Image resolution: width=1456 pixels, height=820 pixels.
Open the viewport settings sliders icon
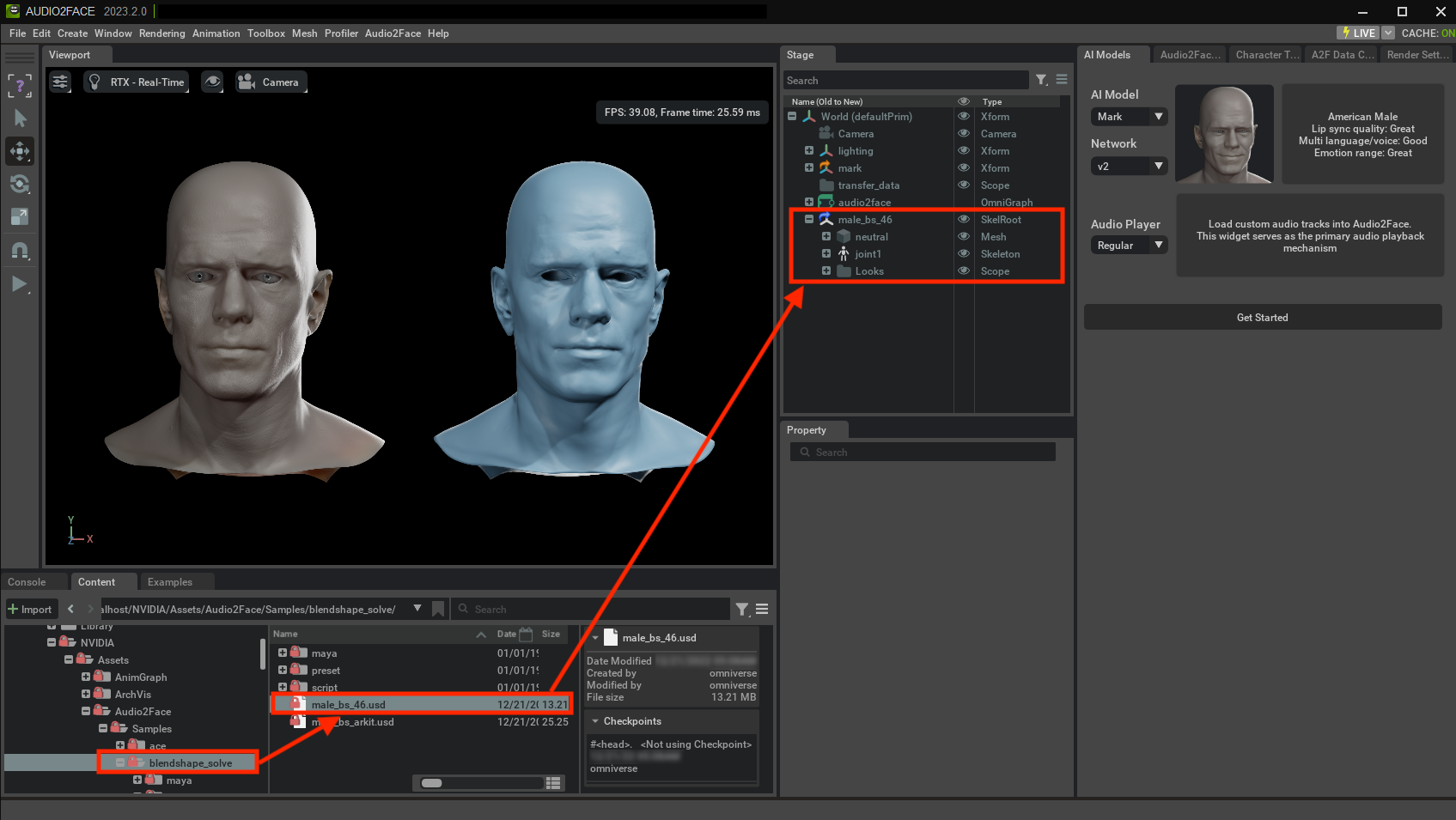60,82
